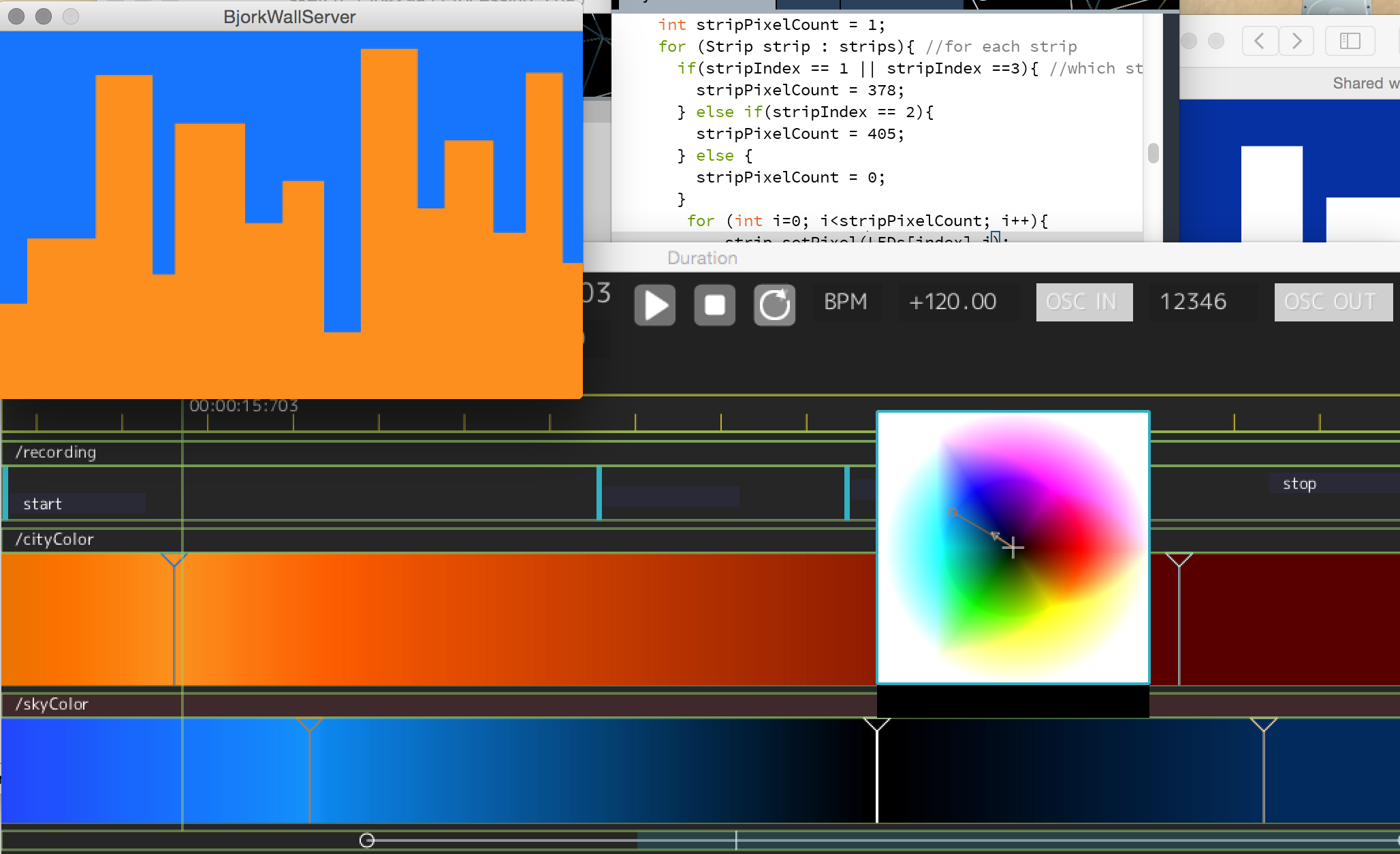
Task: Select the 'start' flag in recording track
Action: (42, 504)
